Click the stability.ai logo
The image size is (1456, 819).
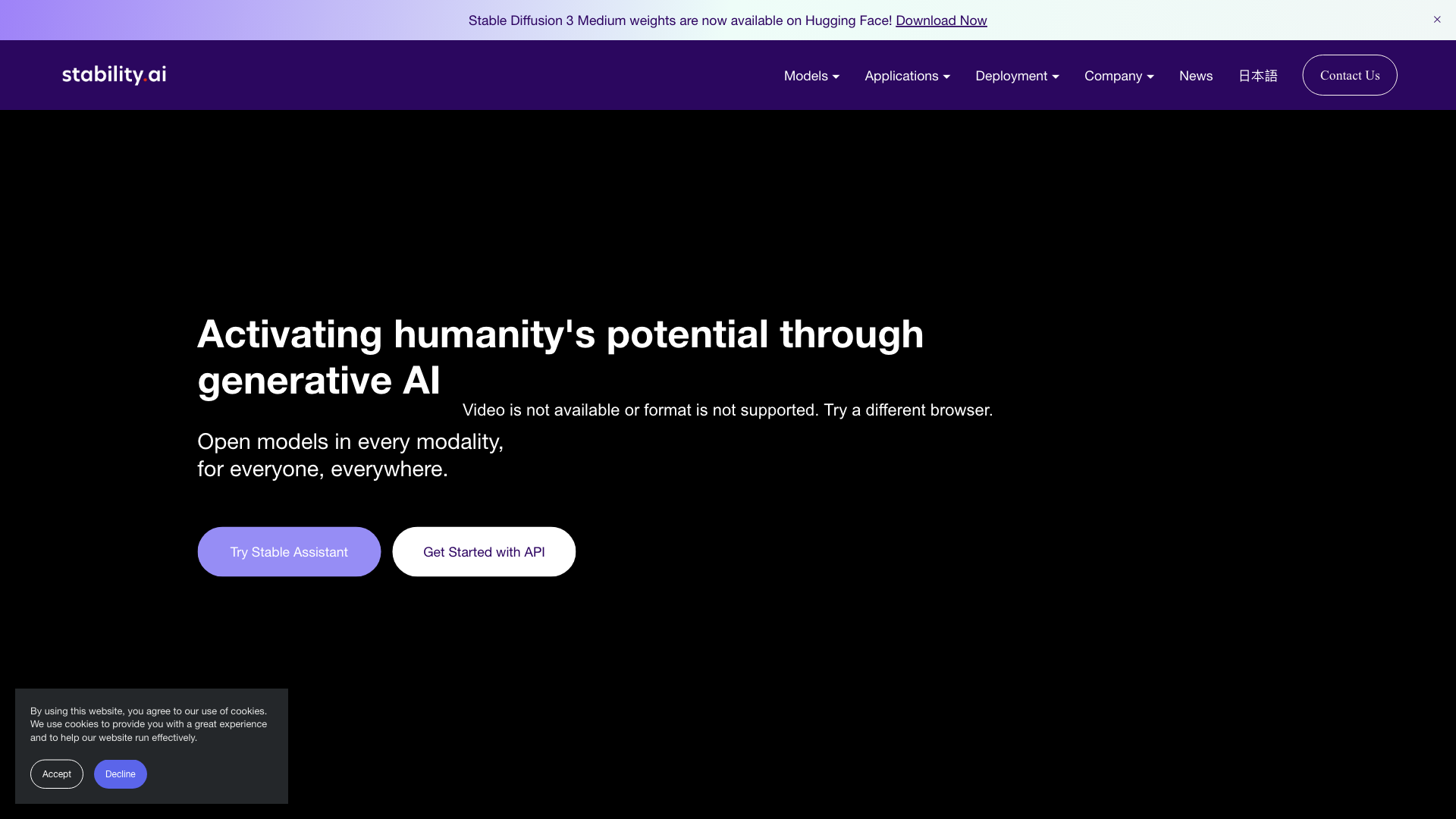pyautogui.click(x=114, y=74)
